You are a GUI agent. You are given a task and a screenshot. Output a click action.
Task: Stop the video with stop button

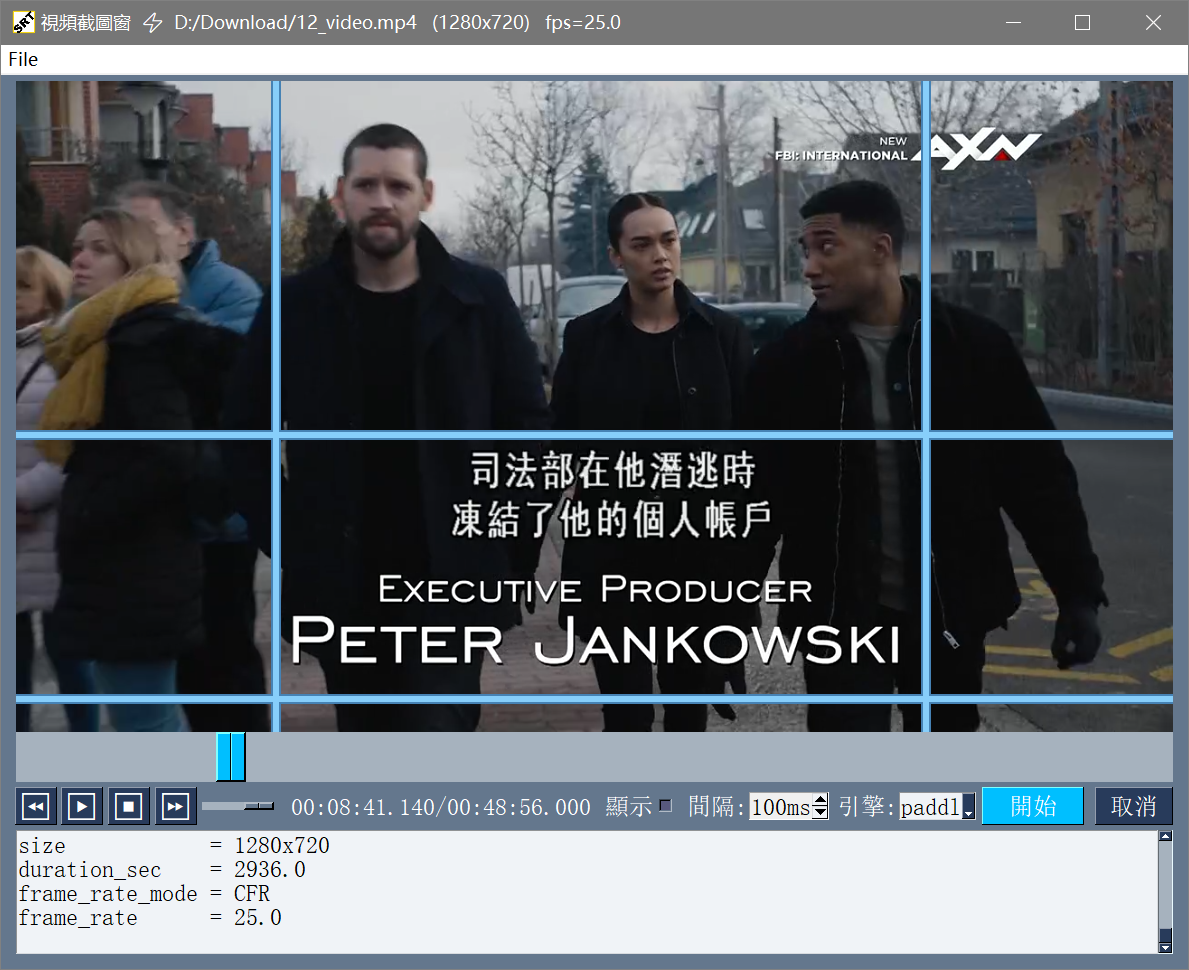tap(128, 806)
